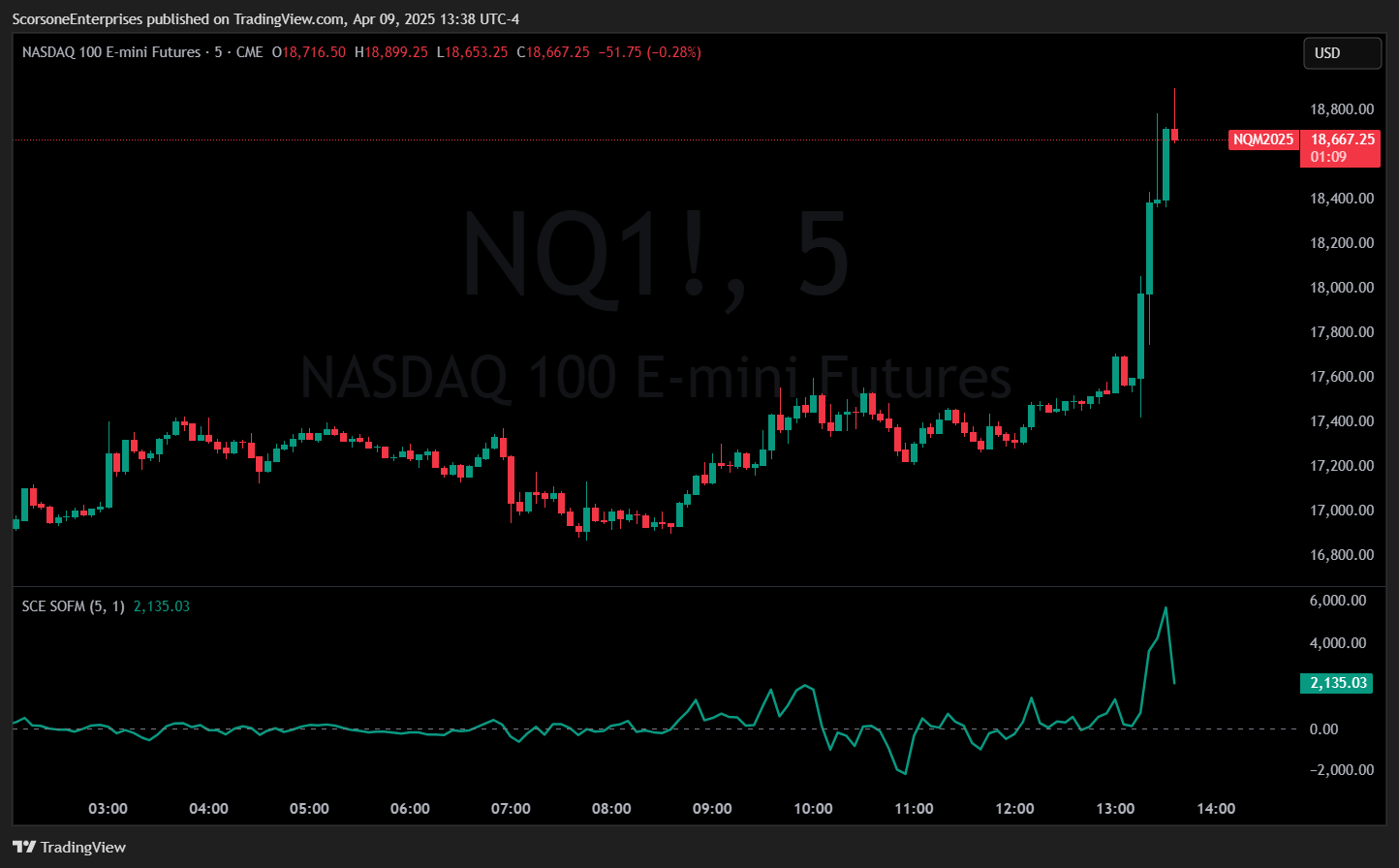
Task: Click the 08:00 time axis label
Action: (612, 809)
